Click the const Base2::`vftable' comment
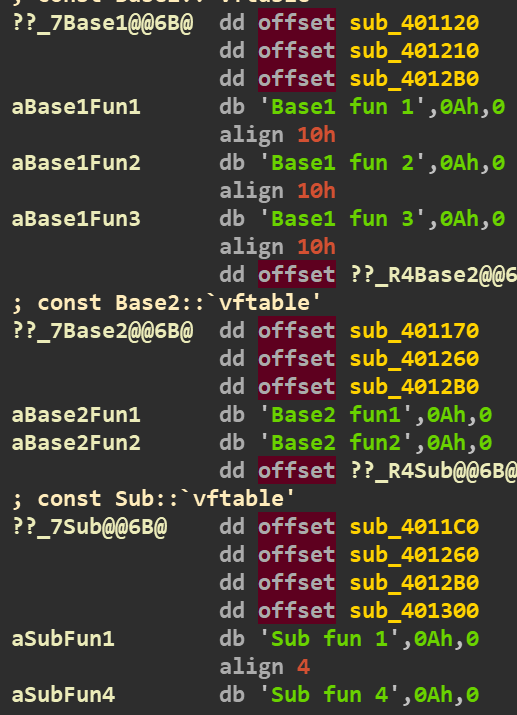The width and height of the screenshot is (517, 715). click(x=166, y=303)
